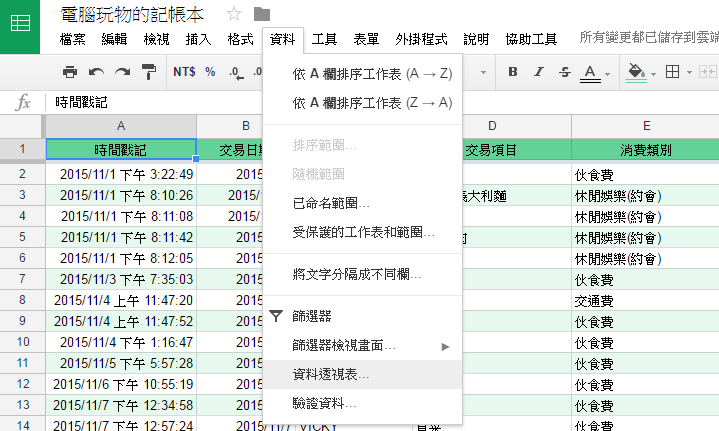This screenshot has height=431, width=719.
Task: Star the 電腦玩物的記帳本 document
Action: click(x=234, y=14)
